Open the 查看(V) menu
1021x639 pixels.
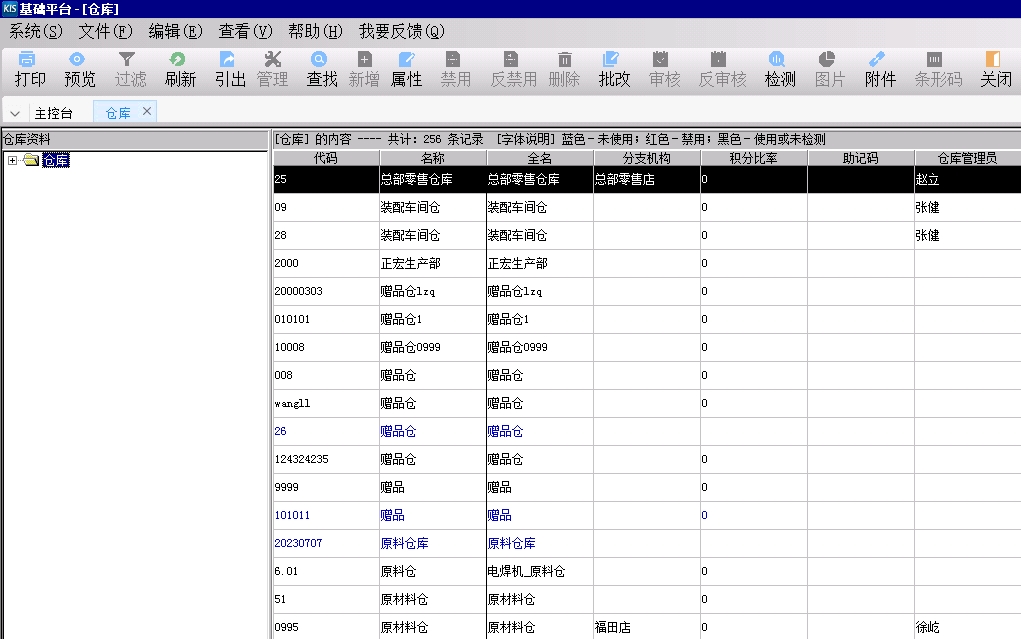tap(245, 31)
